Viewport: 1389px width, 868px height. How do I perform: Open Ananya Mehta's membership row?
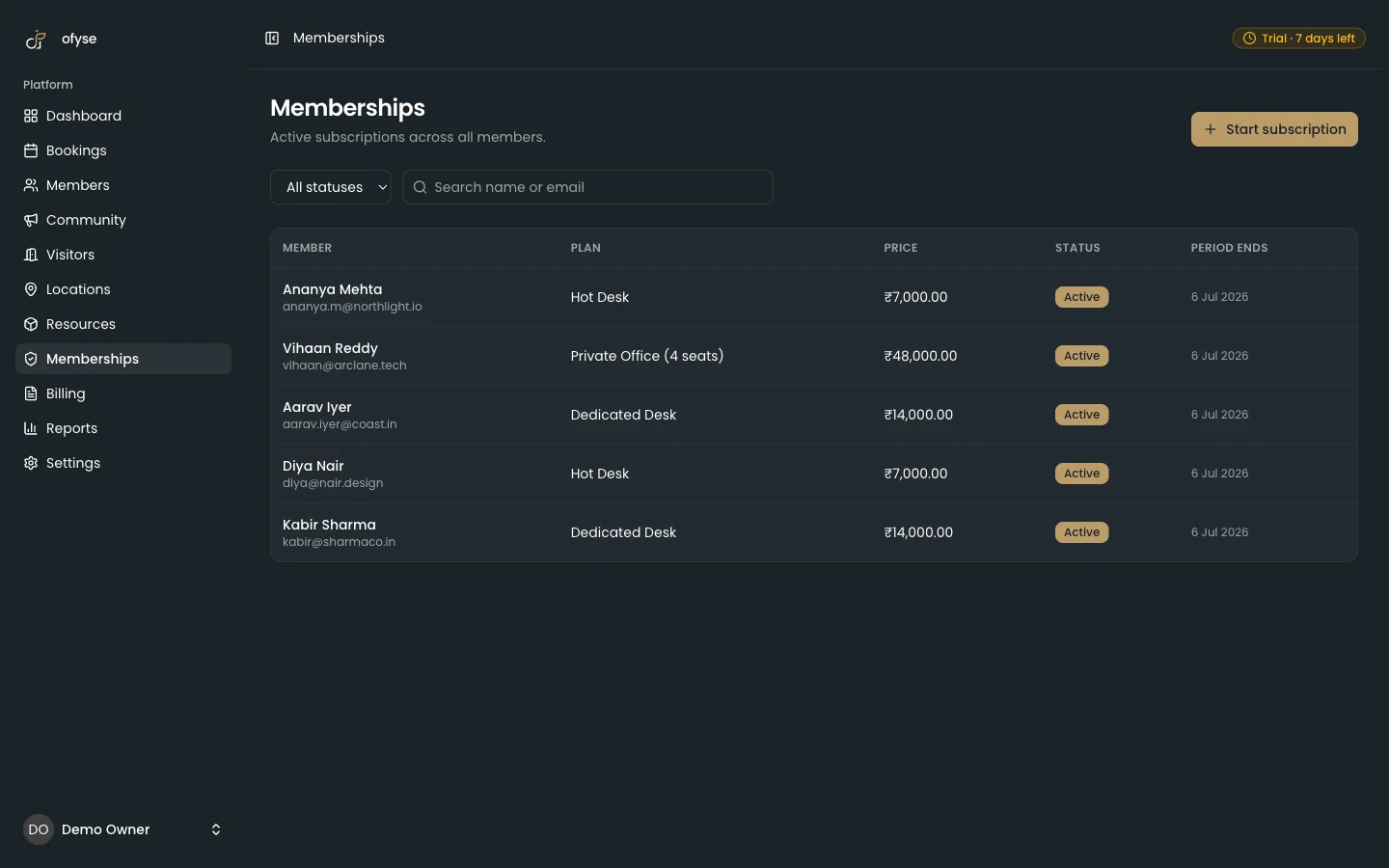814,297
